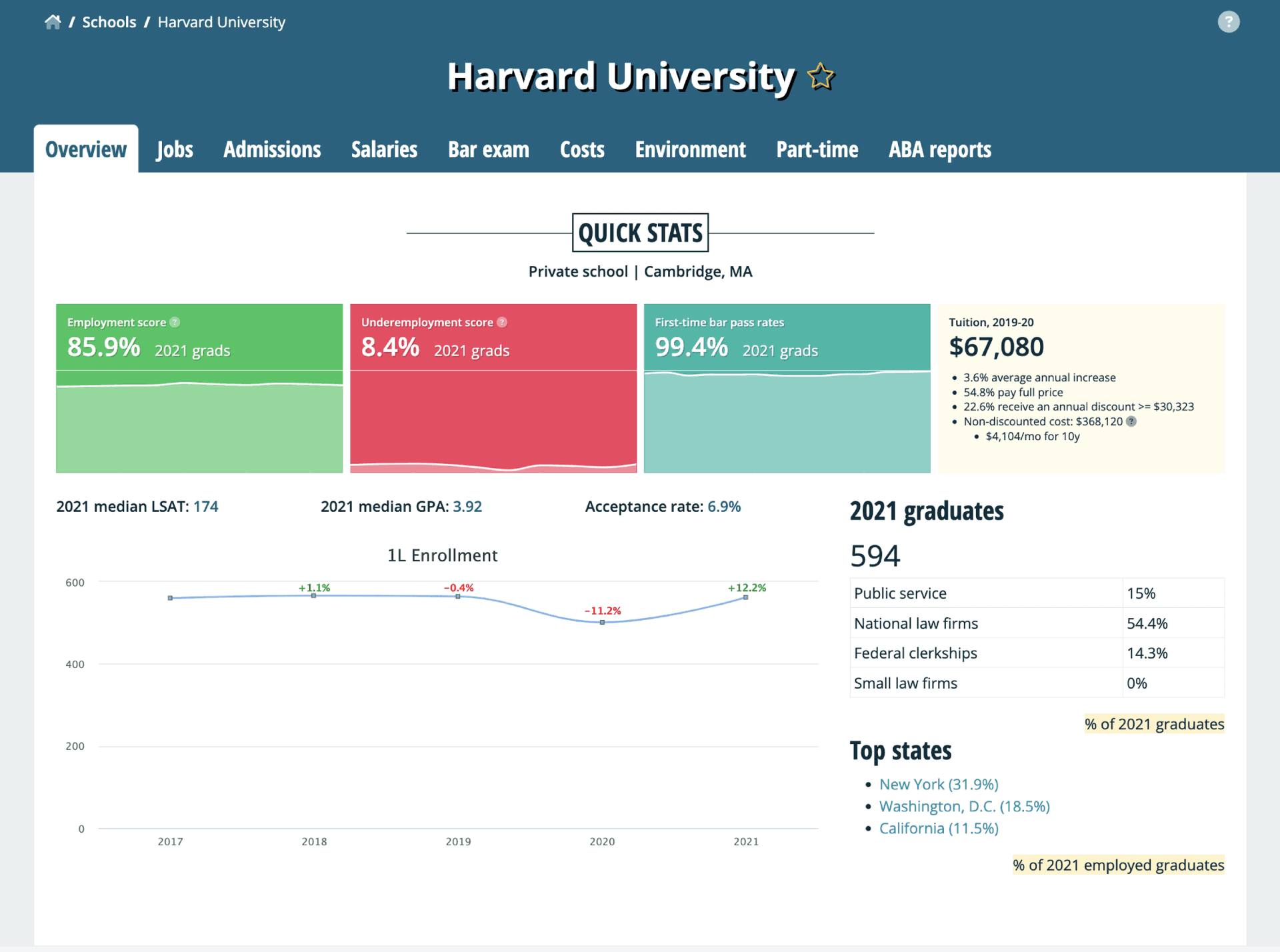Switch to the Jobs tab
The width and height of the screenshot is (1280, 952).
pyautogui.click(x=174, y=149)
